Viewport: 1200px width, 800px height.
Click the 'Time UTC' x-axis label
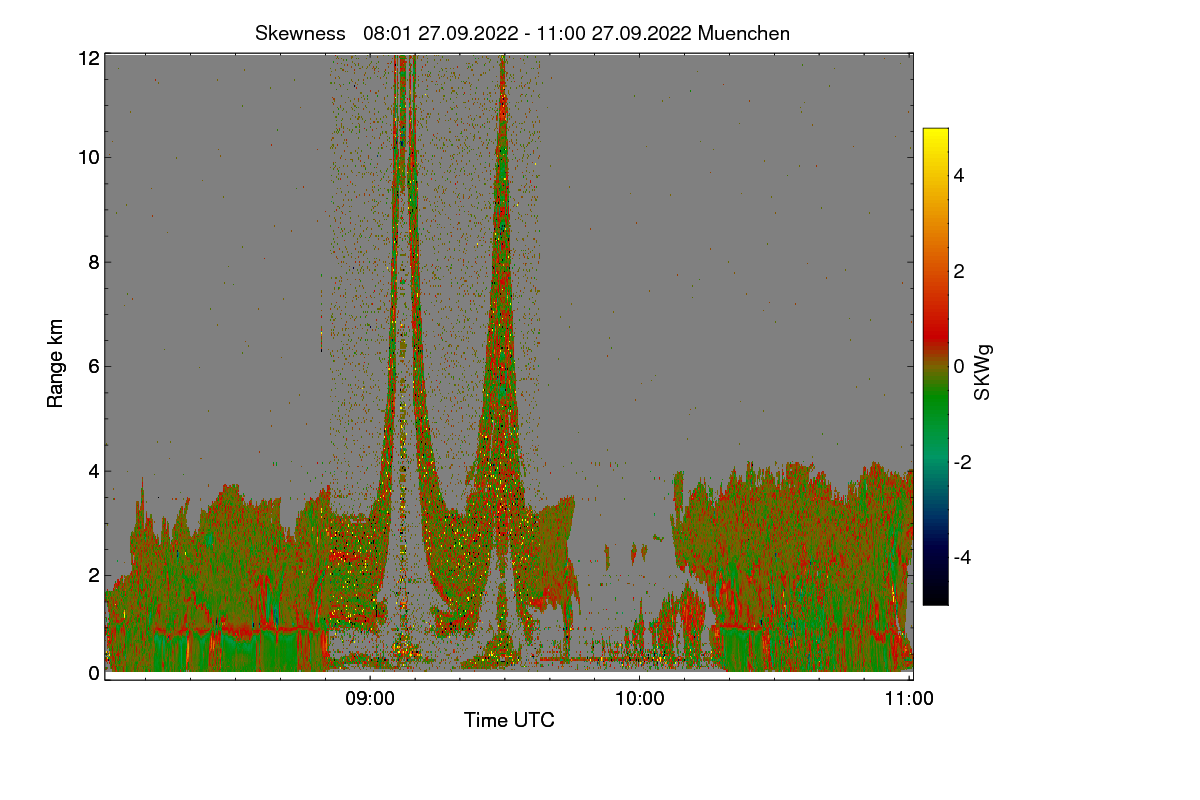[509, 720]
